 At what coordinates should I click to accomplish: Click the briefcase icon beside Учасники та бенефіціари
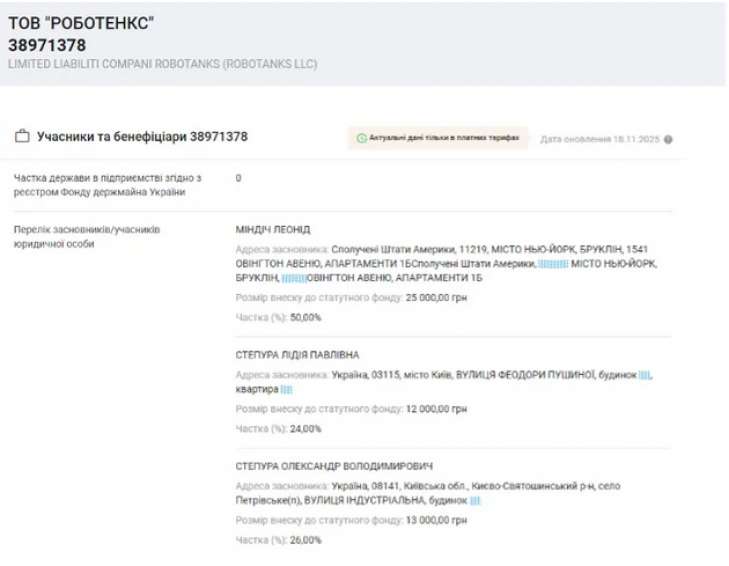coord(22,137)
